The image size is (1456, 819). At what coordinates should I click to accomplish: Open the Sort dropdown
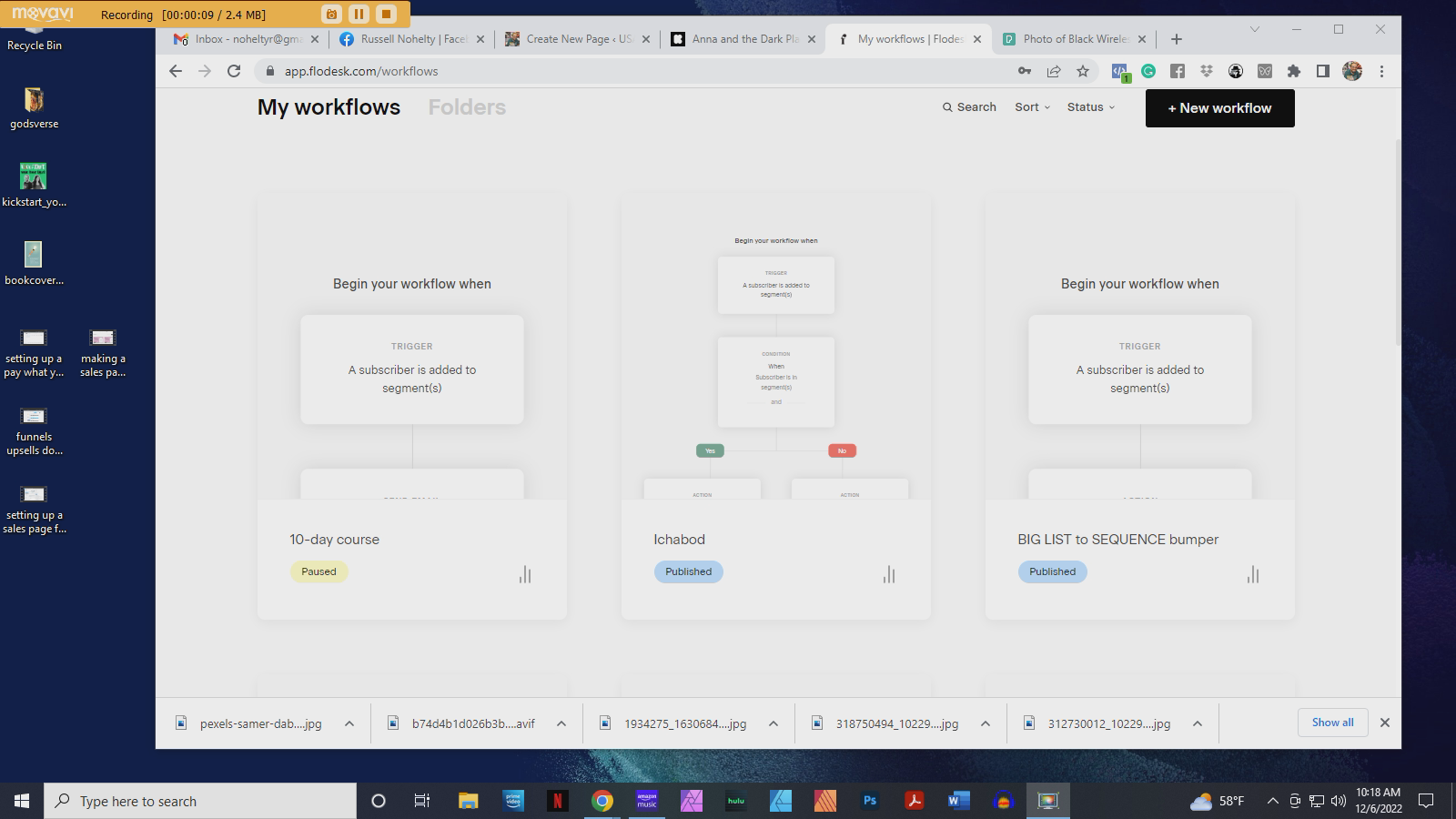point(1031,106)
